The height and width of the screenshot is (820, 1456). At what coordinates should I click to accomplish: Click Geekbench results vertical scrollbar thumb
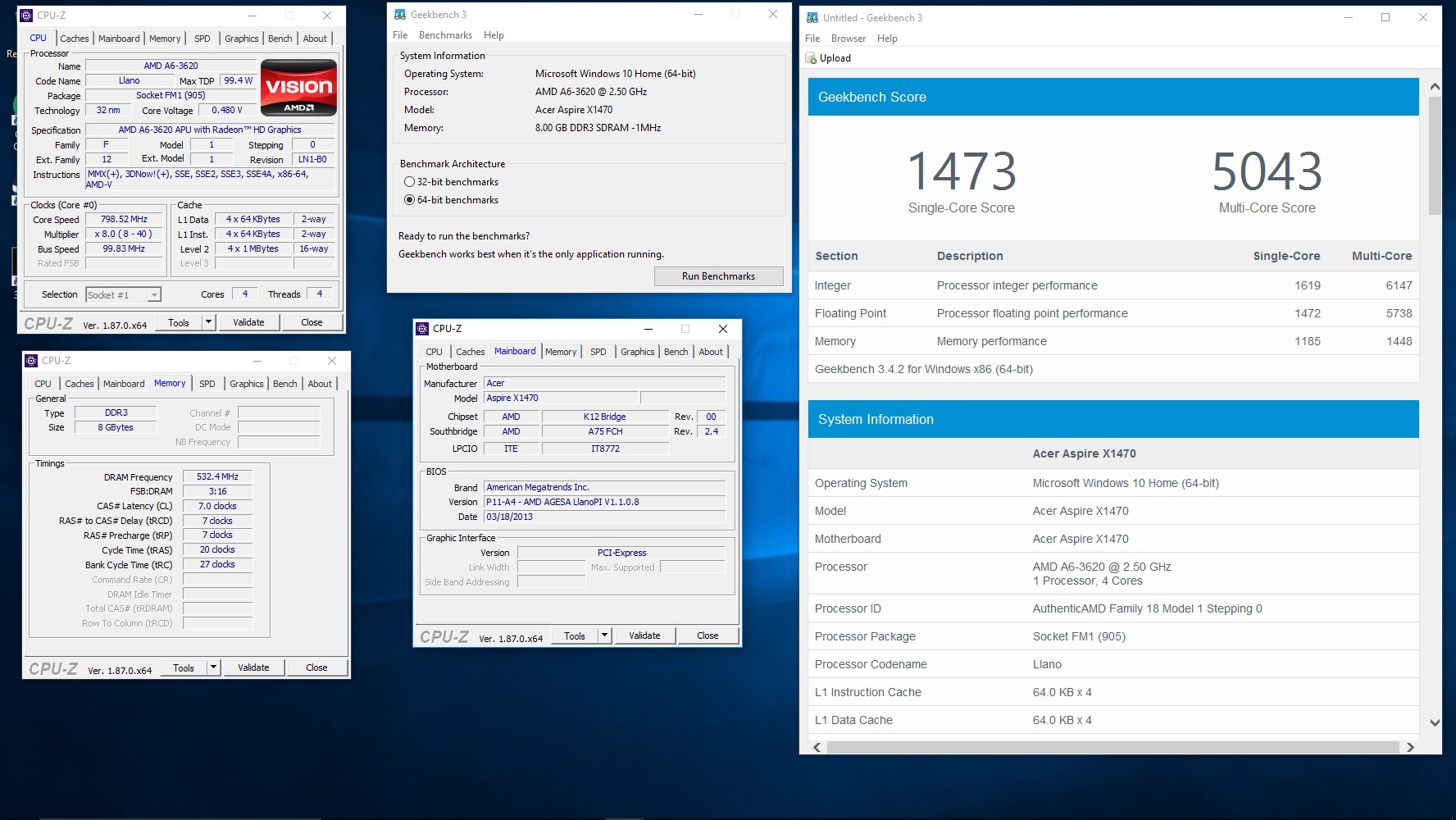point(1435,156)
